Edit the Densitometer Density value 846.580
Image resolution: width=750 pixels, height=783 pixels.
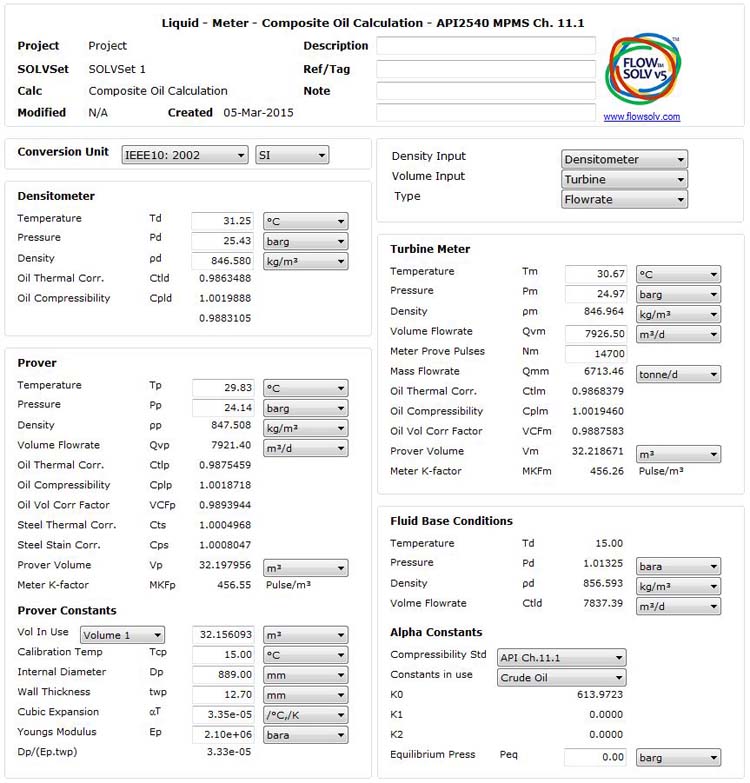pos(222,261)
